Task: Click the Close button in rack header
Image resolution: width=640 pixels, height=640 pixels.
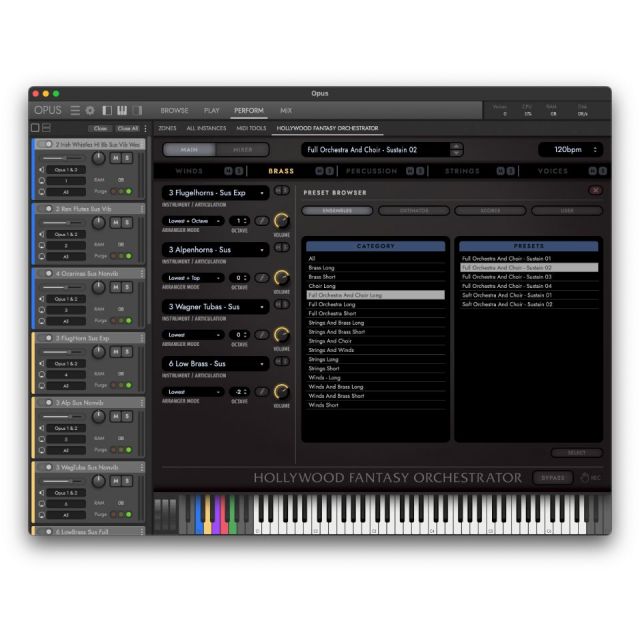Action: click(100, 129)
